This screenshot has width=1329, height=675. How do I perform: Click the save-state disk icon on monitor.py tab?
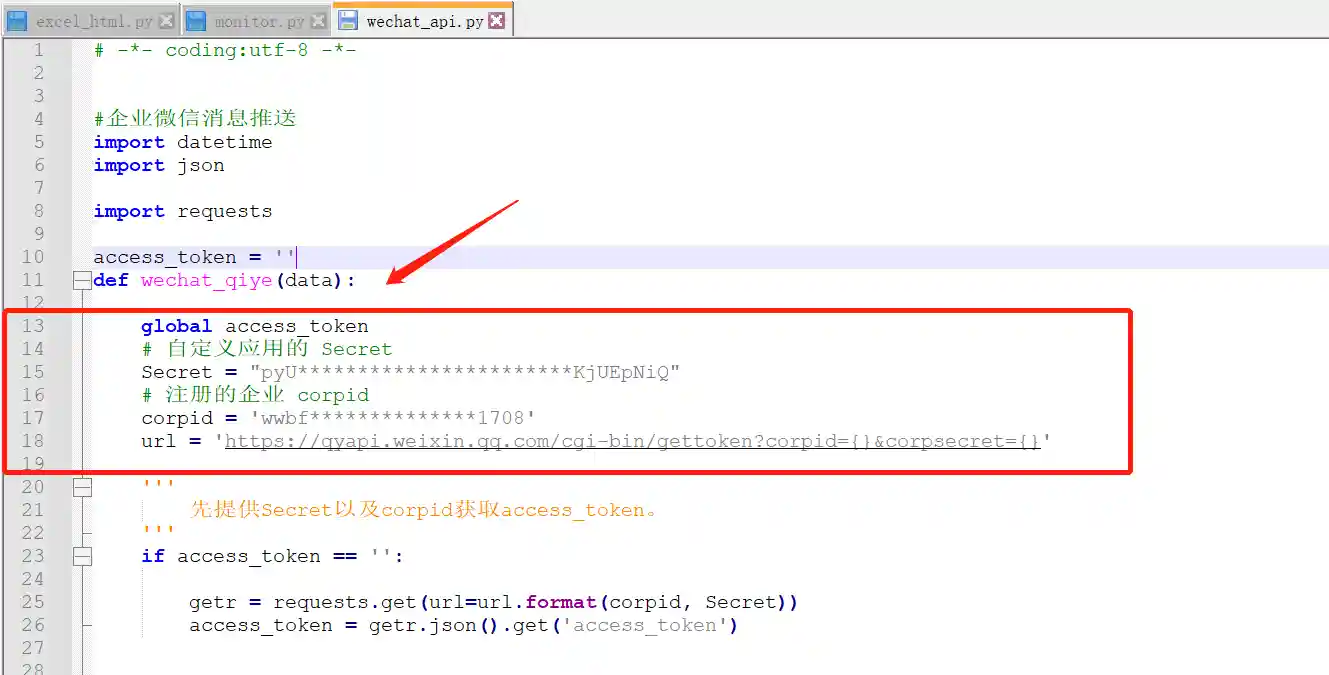click(196, 21)
